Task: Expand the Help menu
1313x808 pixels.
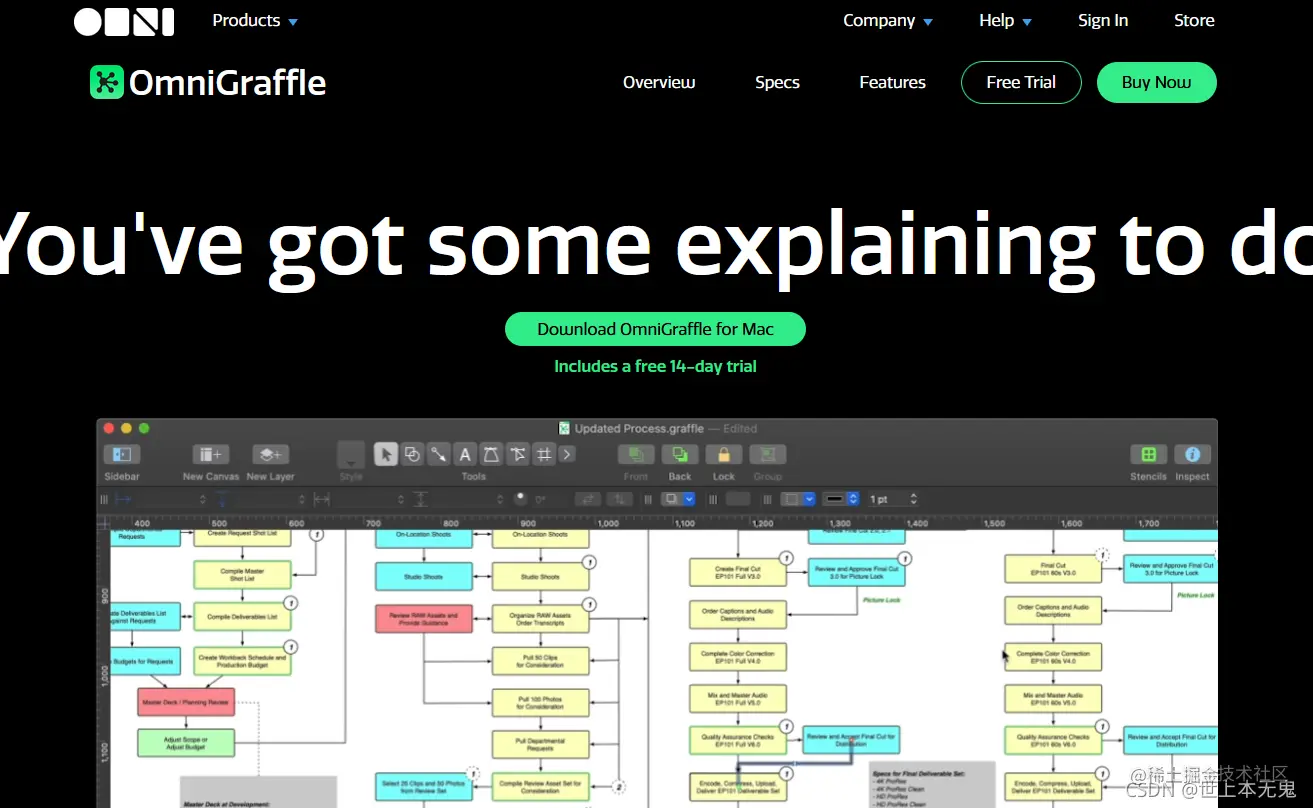Action: [x=1005, y=20]
